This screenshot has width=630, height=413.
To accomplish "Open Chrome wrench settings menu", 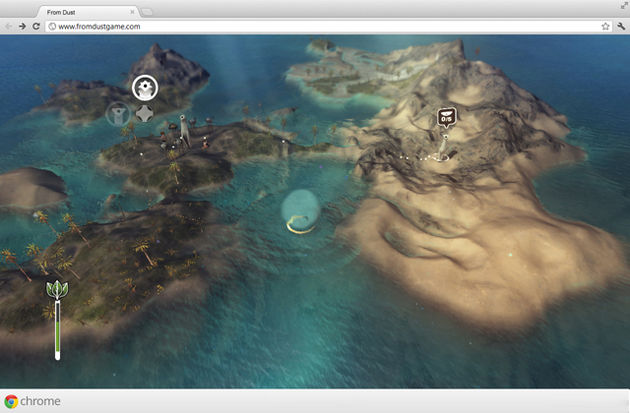I will click(620, 26).
